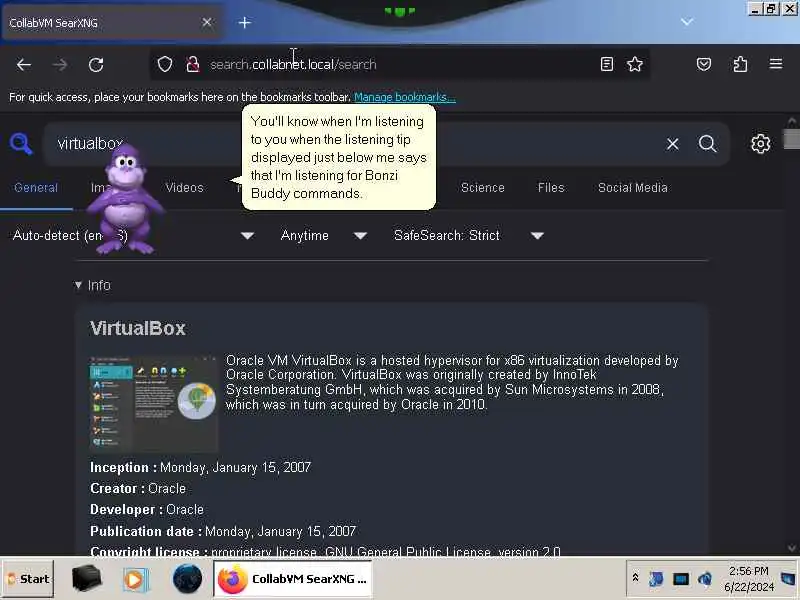Click the show desktop icon beside clock
Screen dimensions: 800x600
tap(788, 579)
